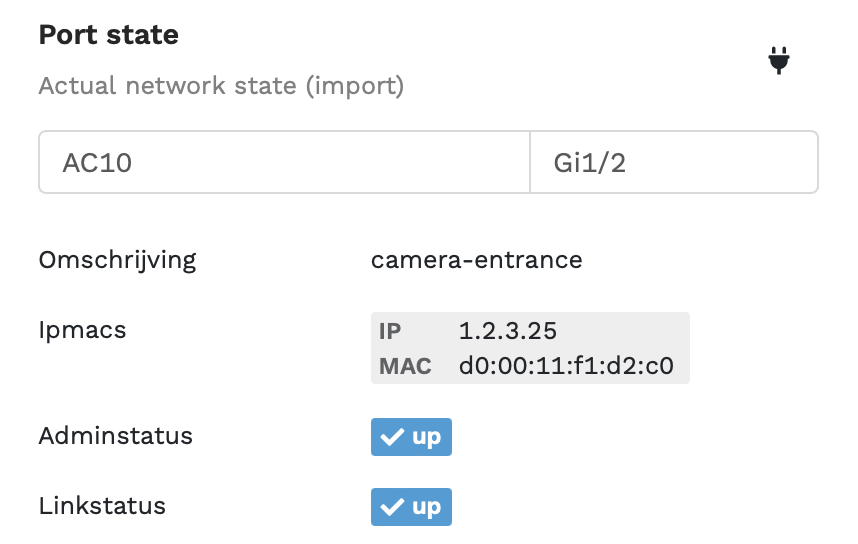The width and height of the screenshot is (858, 544).
Task: Click the MAC address d0:00:11:f1:d2:c0
Action: pyautogui.click(x=566, y=366)
